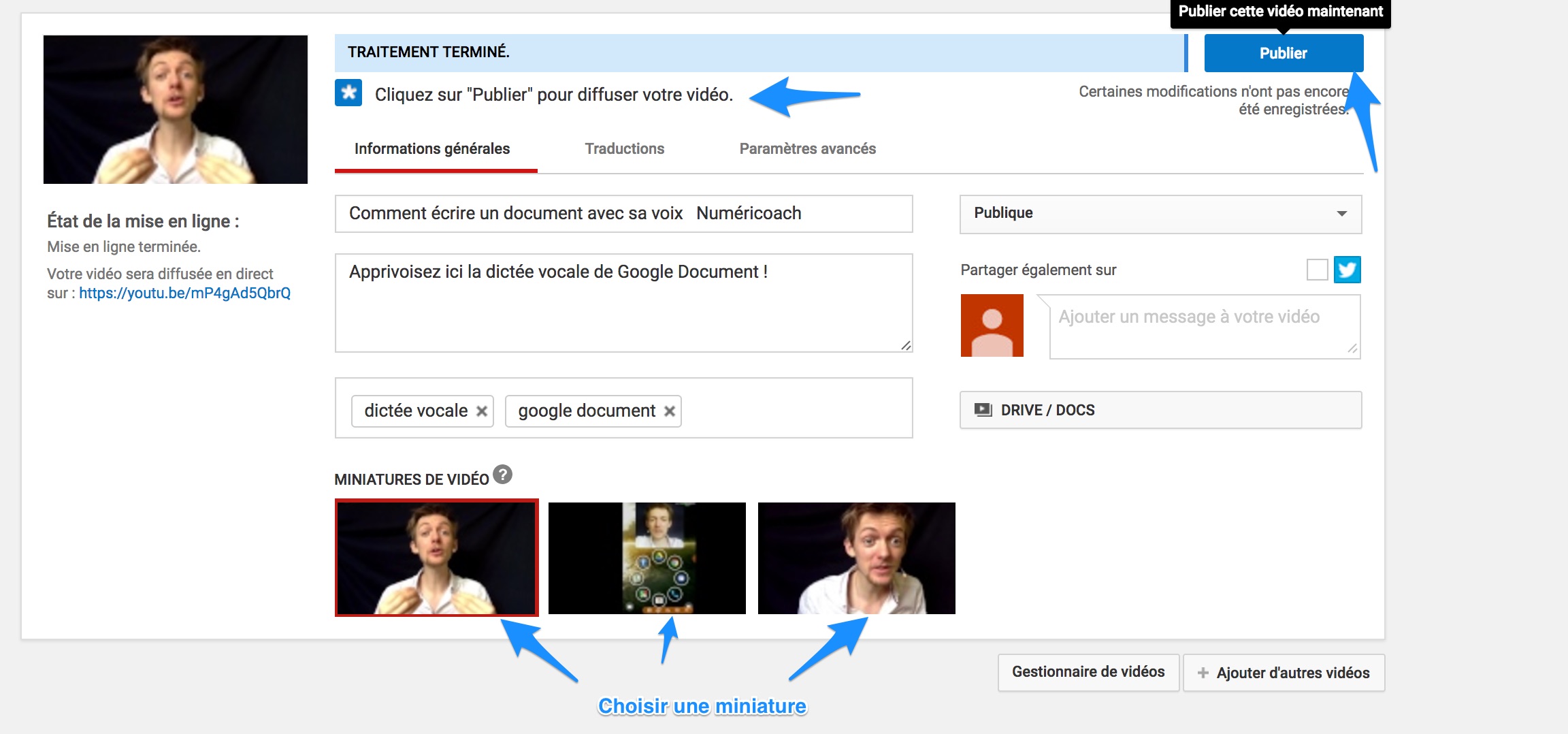Click the large video preview image

point(176,110)
